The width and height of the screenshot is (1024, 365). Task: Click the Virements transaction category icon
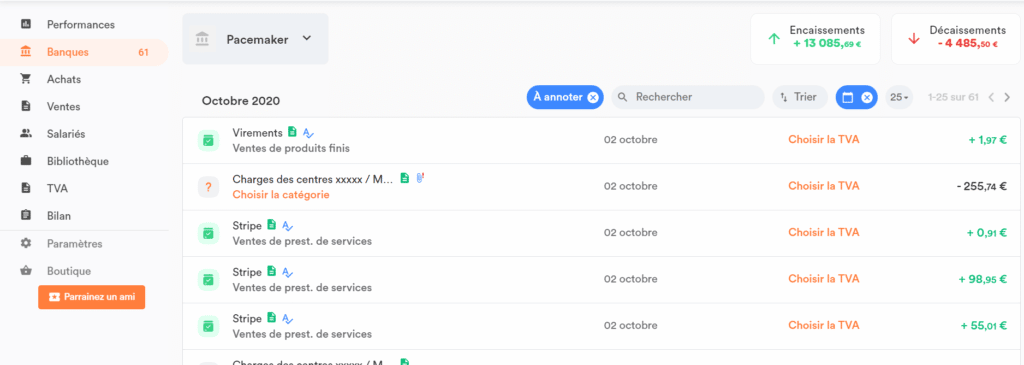[208, 140]
